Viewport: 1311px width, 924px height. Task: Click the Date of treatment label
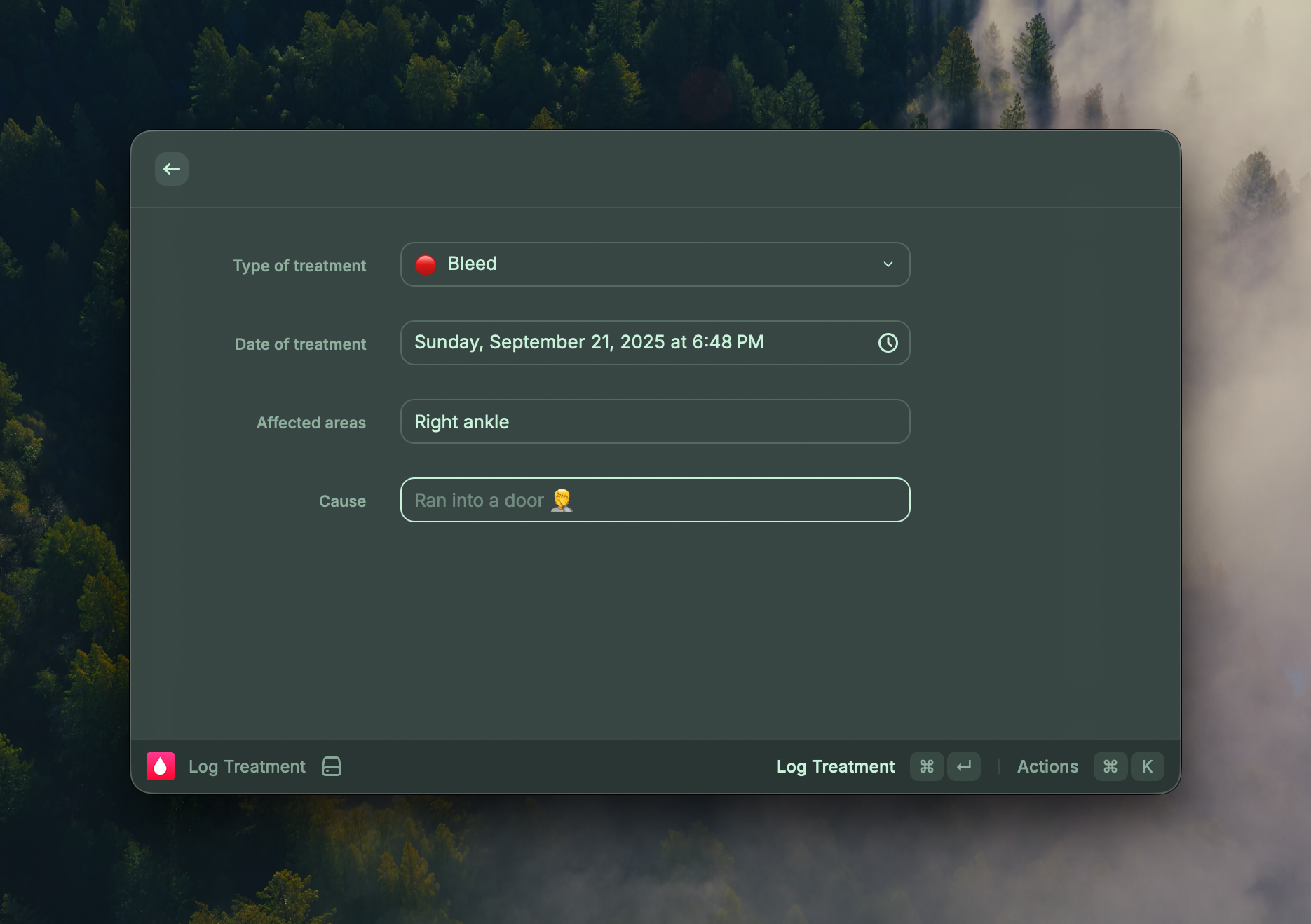tap(300, 344)
